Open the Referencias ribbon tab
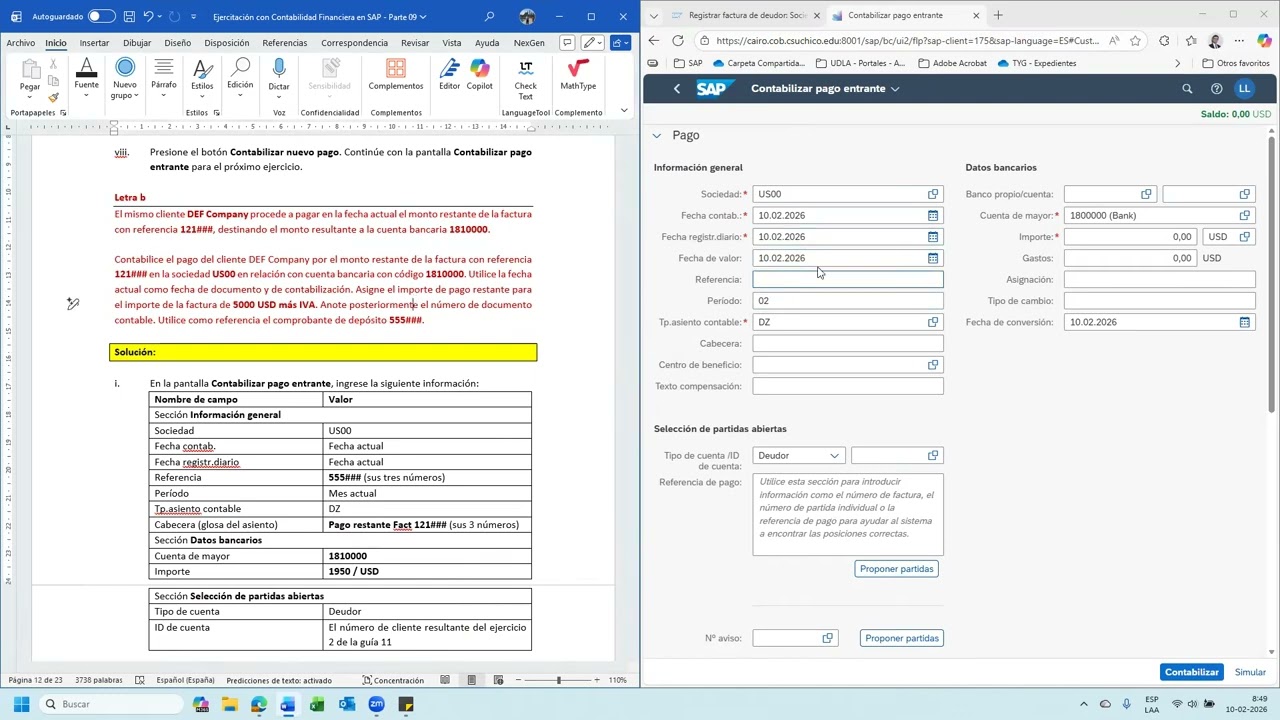 coord(285,43)
